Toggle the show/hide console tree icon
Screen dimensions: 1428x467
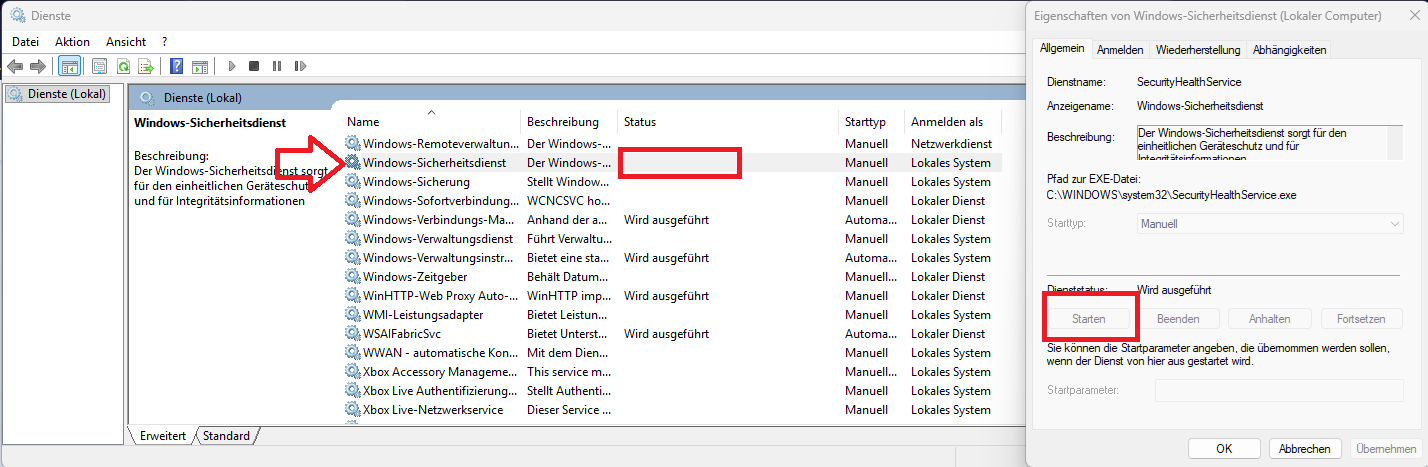coord(70,66)
